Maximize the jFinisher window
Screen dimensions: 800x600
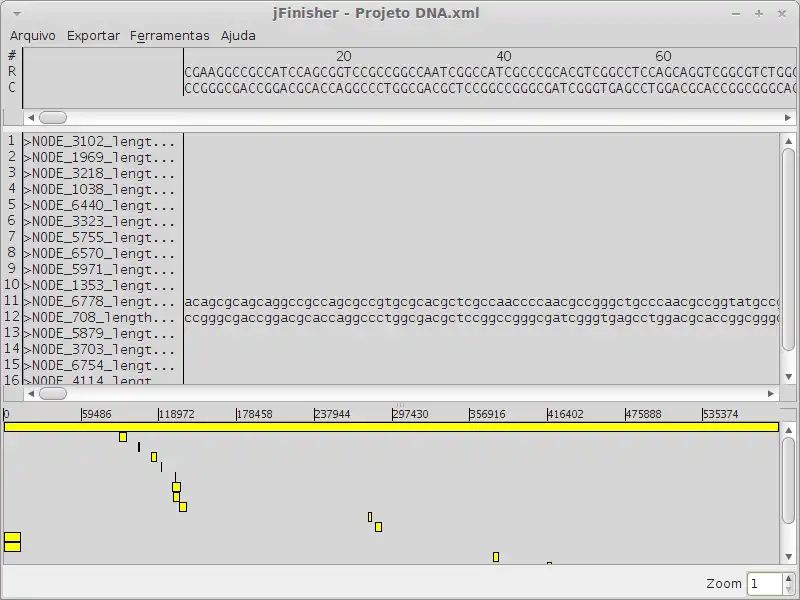[x=759, y=14]
